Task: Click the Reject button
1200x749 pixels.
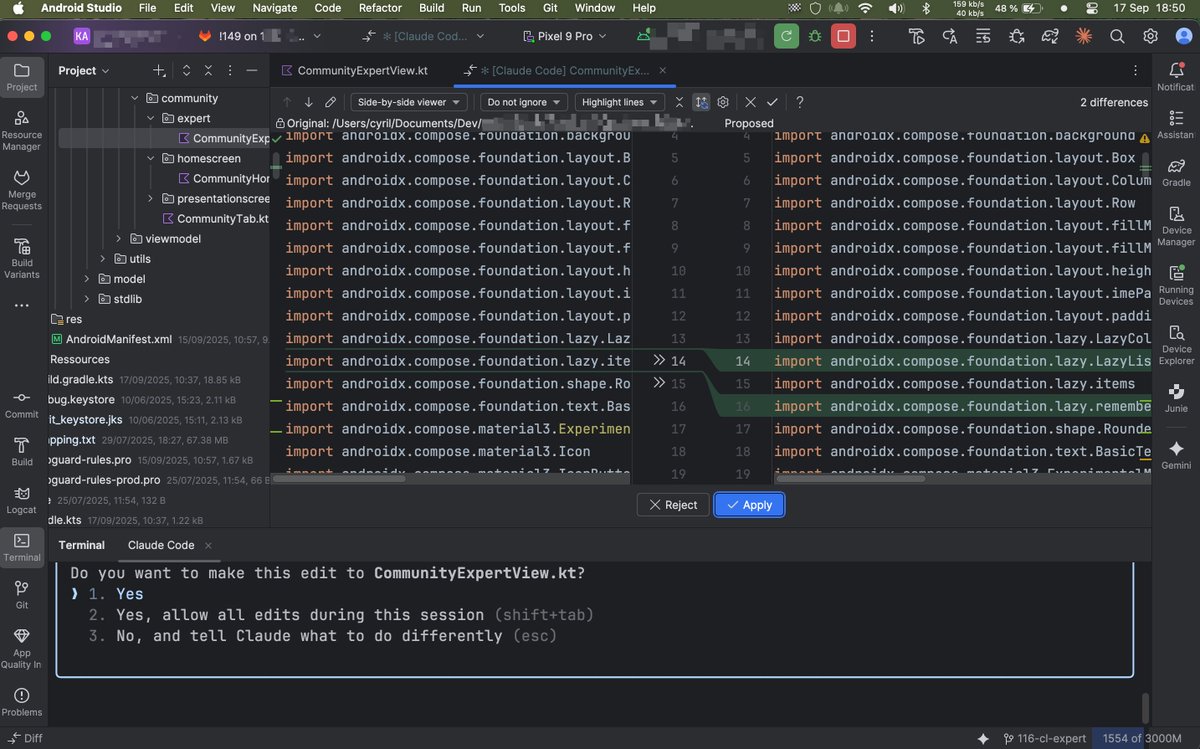Action: pyautogui.click(x=673, y=505)
